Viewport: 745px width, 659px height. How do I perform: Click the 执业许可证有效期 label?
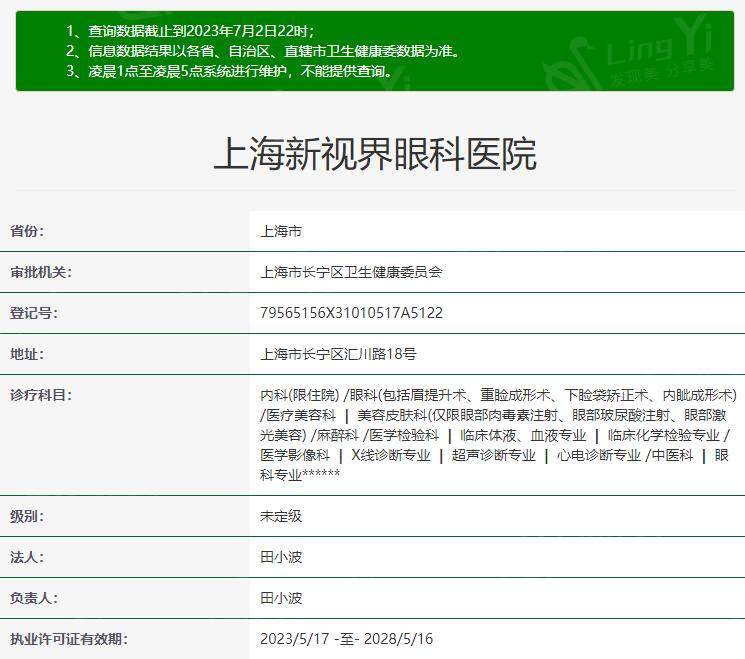pyautogui.click(x=69, y=639)
